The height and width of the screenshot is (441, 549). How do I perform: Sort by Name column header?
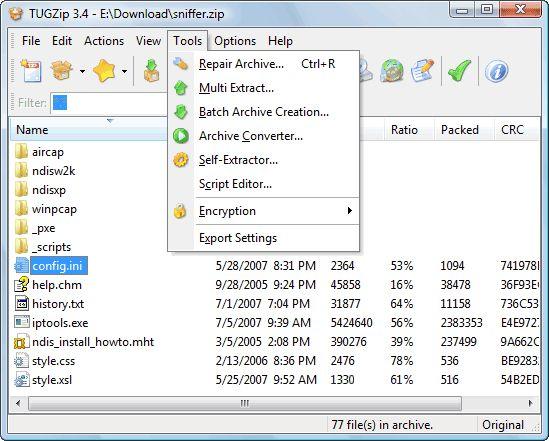(89, 130)
